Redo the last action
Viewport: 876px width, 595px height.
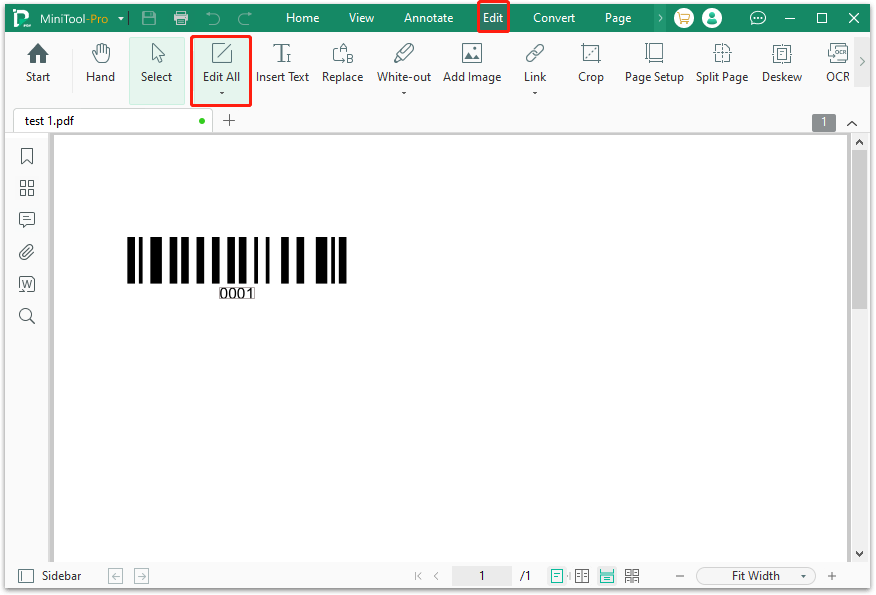(x=245, y=18)
